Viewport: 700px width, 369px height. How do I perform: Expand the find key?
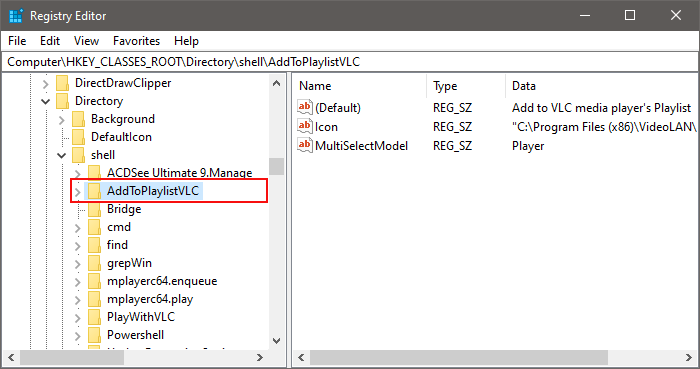tap(77, 246)
